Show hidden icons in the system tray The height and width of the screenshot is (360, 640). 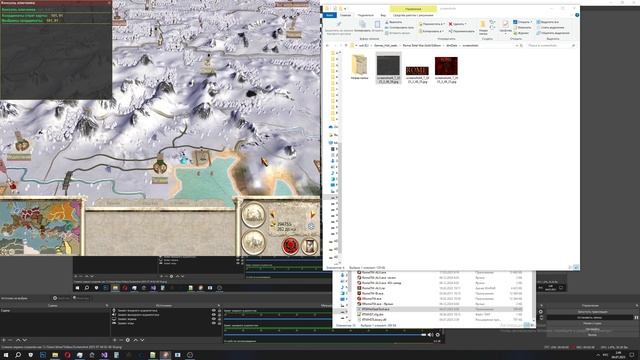point(598,355)
